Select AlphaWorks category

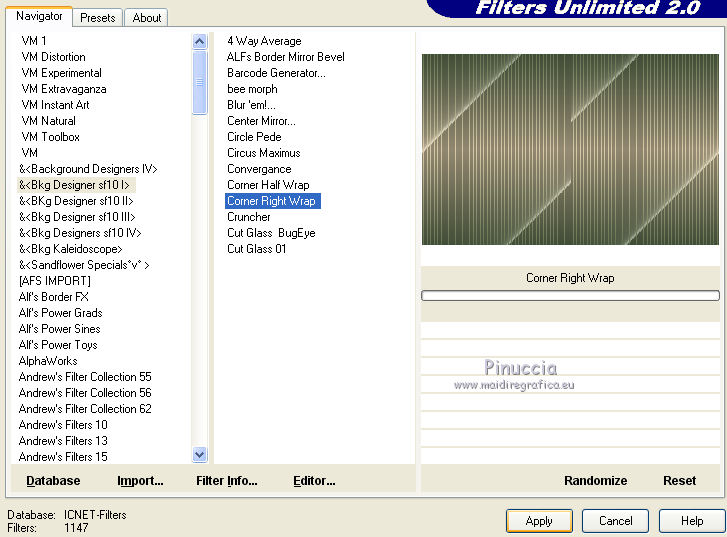point(48,361)
